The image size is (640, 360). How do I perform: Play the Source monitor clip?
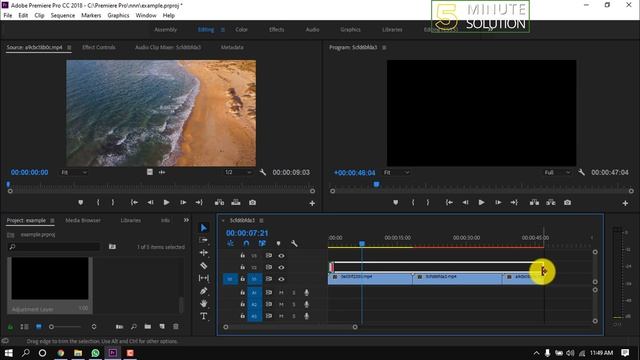pos(166,202)
